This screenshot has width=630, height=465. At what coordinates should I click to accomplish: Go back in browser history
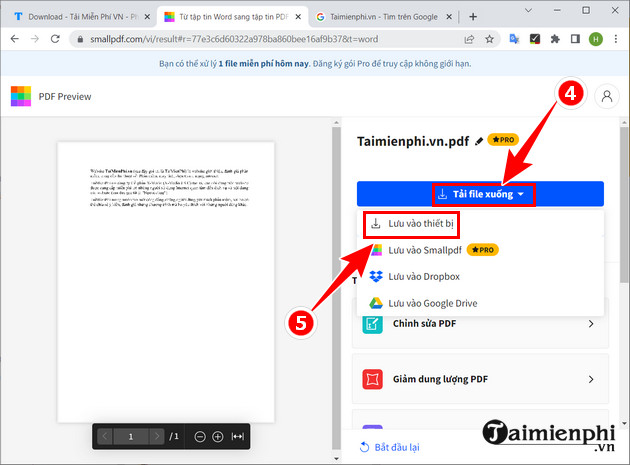tap(15, 39)
